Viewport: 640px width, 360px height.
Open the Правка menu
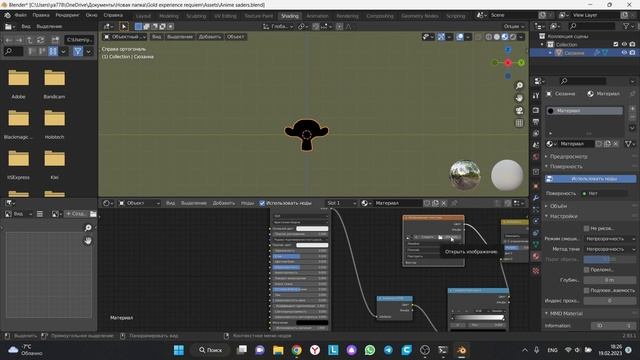click(41, 15)
